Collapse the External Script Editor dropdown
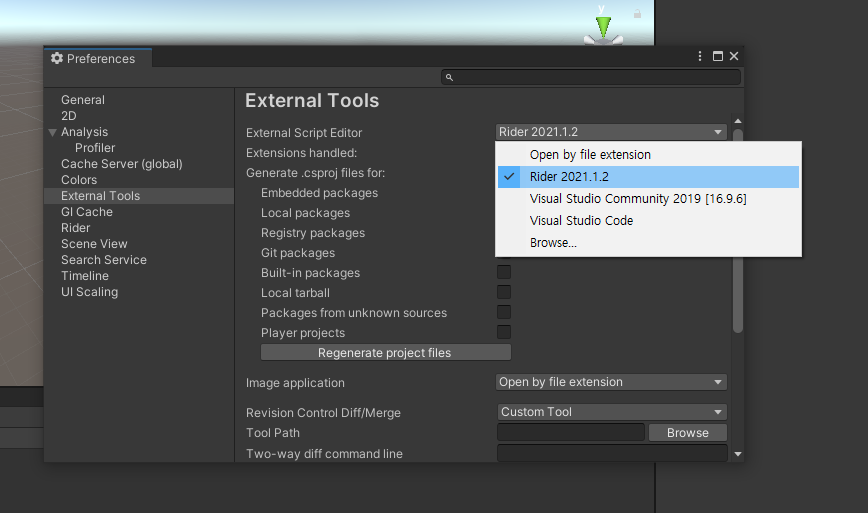The height and width of the screenshot is (513, 868). (611, 132)
